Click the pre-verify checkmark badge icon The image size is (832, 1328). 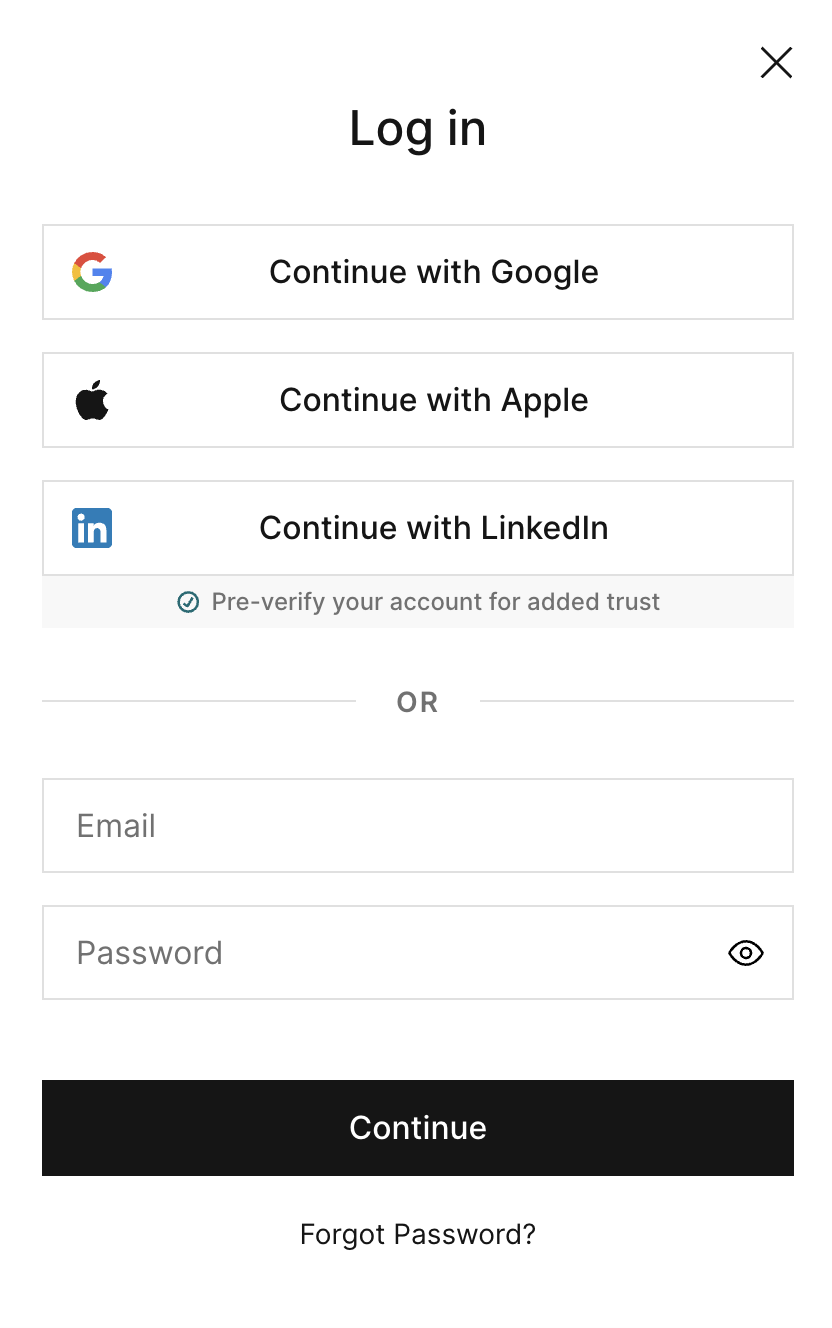tap(188, 601)
